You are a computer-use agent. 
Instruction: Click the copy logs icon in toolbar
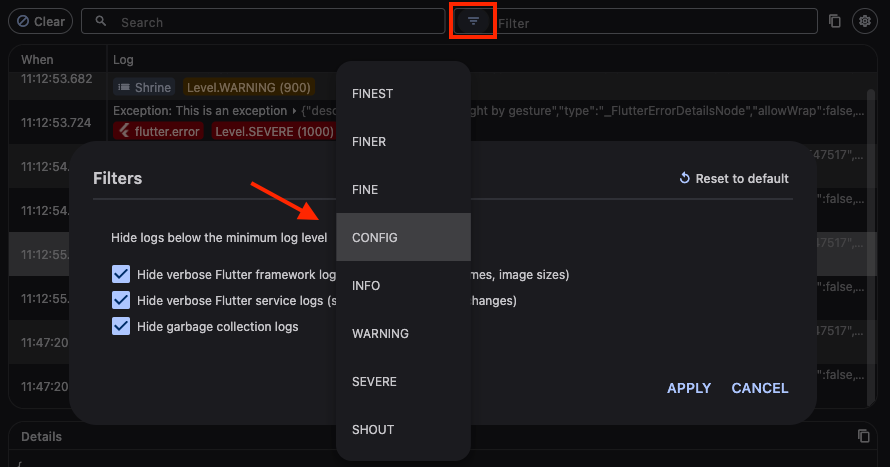835,21
